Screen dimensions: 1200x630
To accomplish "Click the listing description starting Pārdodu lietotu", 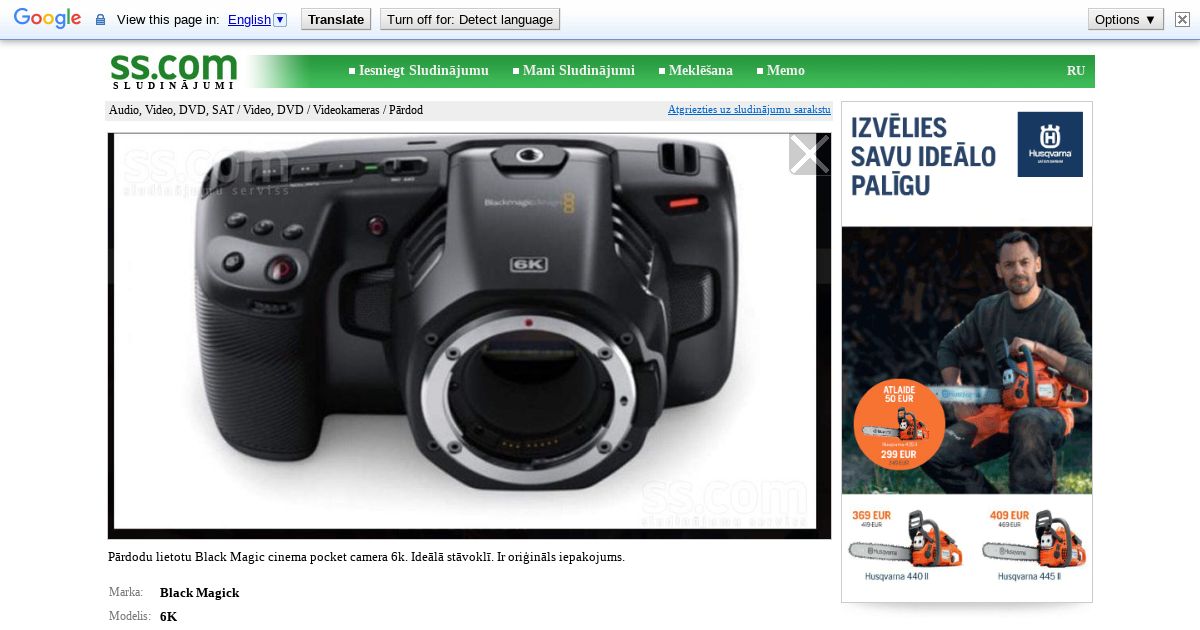I will pyautogui.click(x=366, y=557).
